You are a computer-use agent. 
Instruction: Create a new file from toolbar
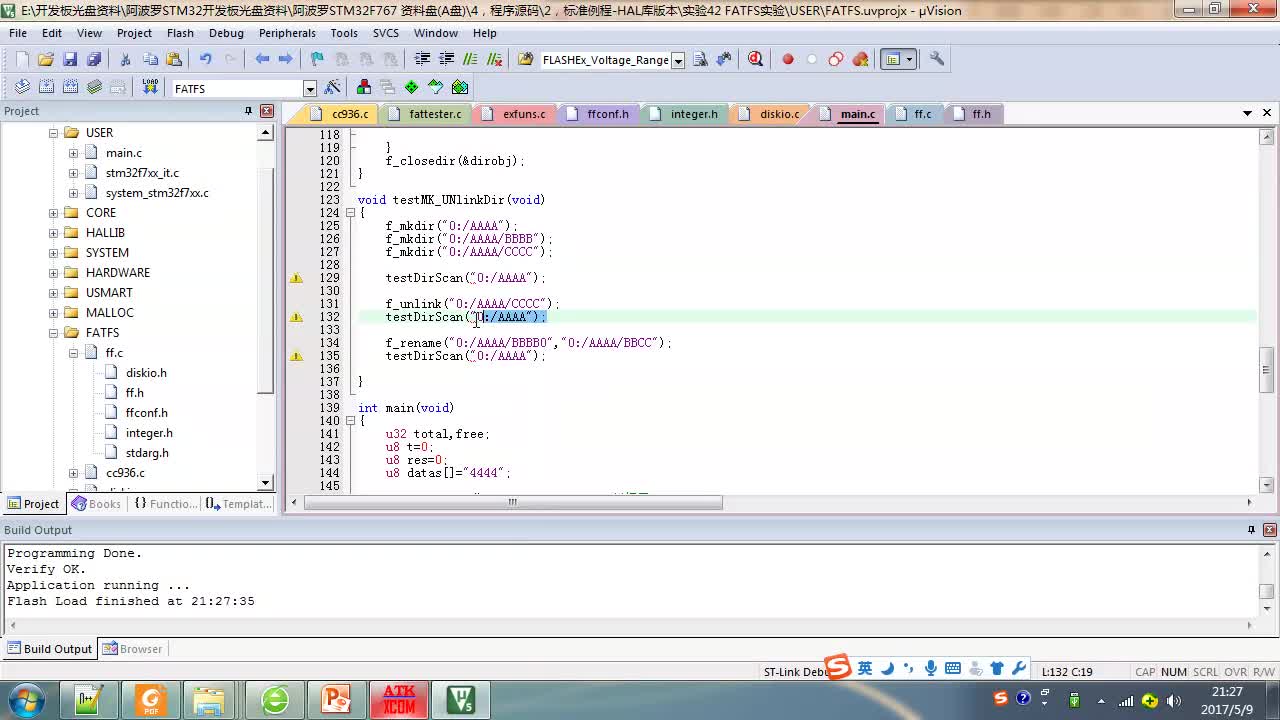click(x=21, y=59)
